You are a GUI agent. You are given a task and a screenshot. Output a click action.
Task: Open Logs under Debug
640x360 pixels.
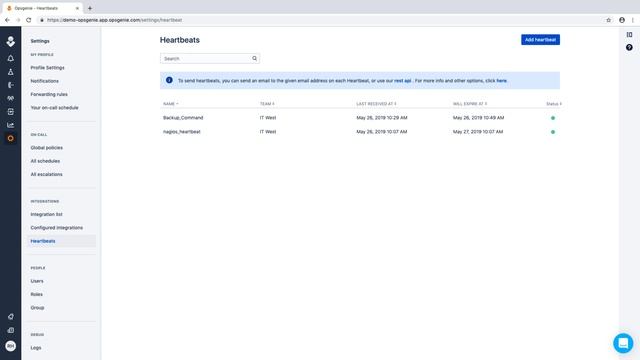[x=36, y=348]
